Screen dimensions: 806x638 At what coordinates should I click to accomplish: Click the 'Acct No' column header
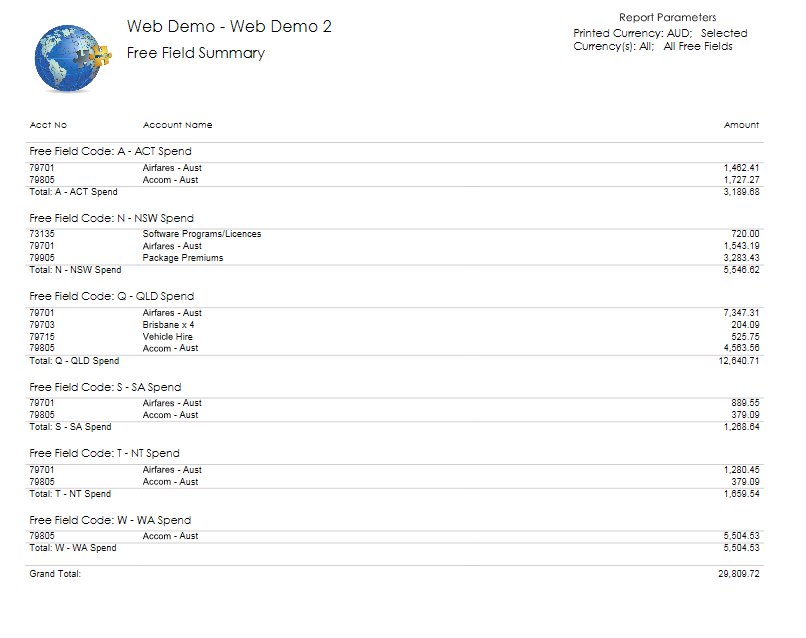48,125
